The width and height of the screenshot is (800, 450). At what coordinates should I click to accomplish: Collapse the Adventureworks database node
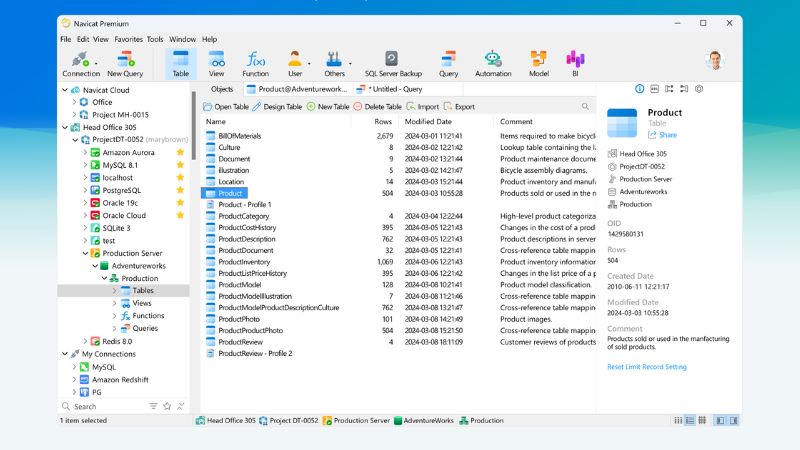95,266
